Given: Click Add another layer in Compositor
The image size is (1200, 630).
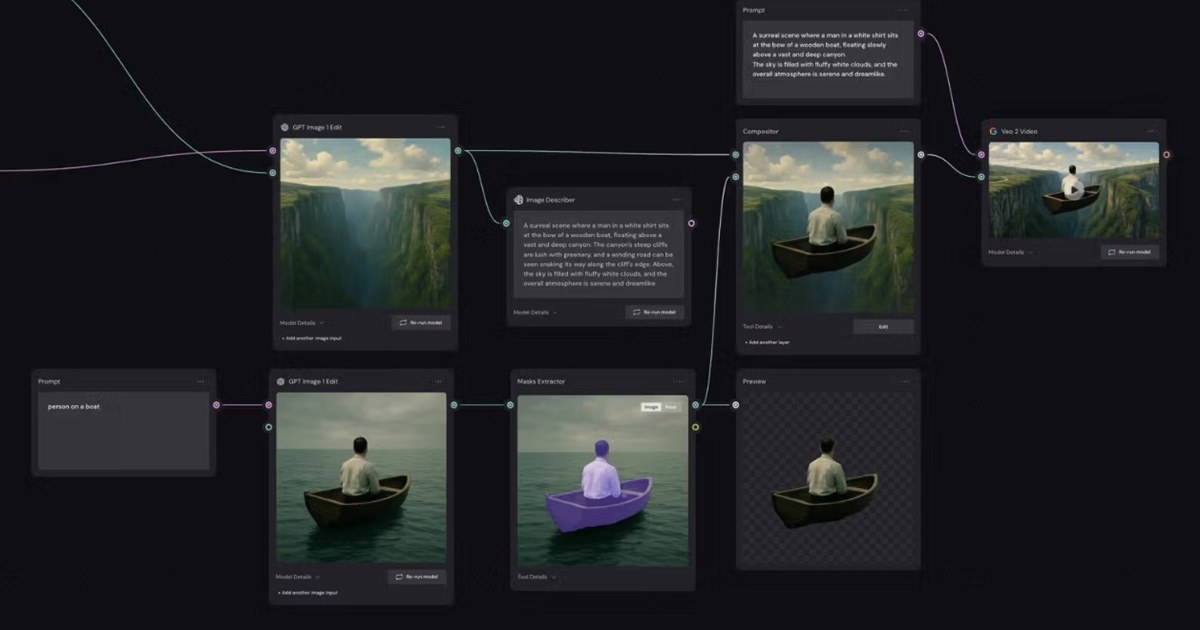Looking at the screenshot, I should pos(767,342).
